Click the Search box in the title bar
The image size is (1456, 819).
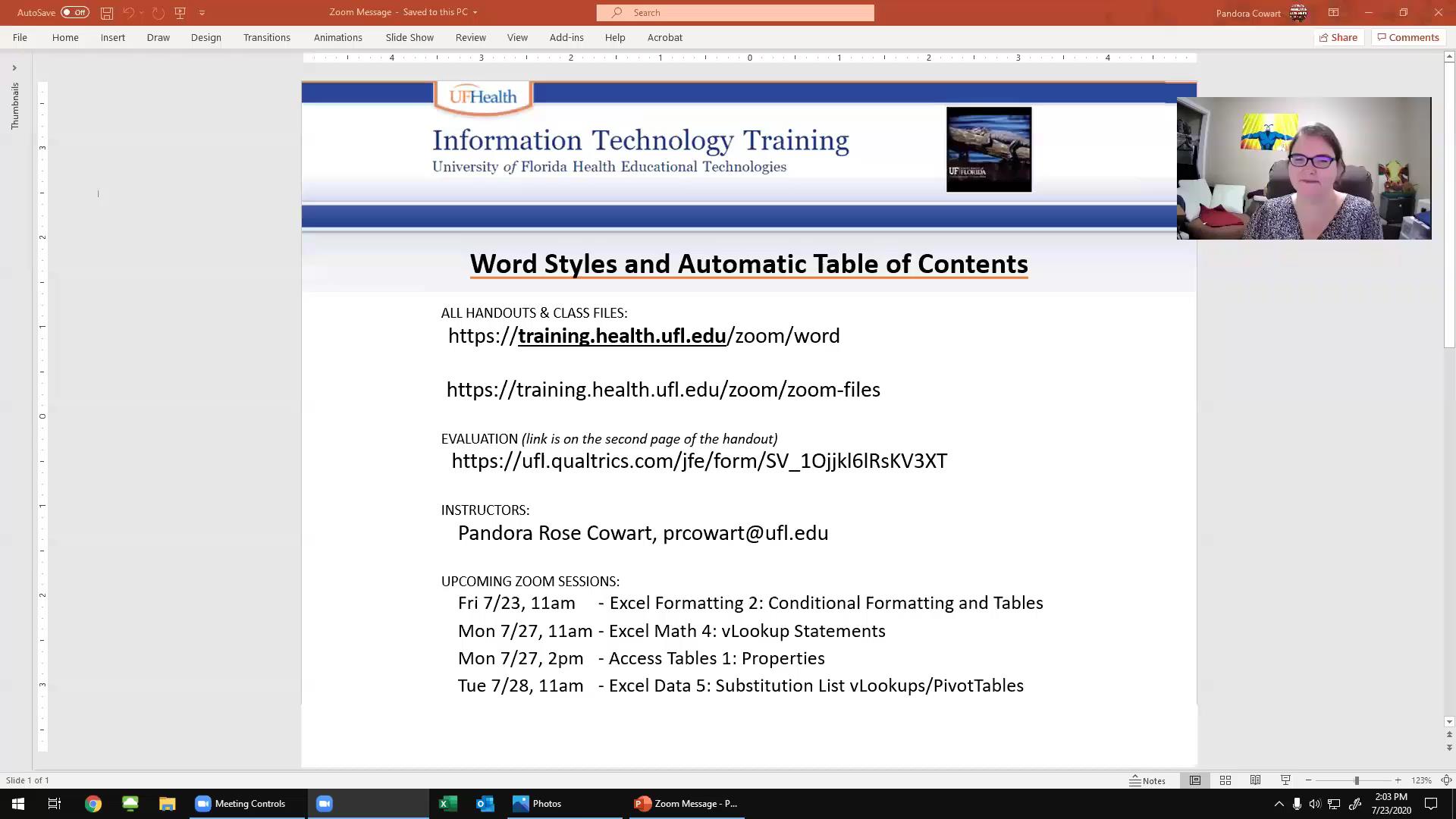click(735, 13)
